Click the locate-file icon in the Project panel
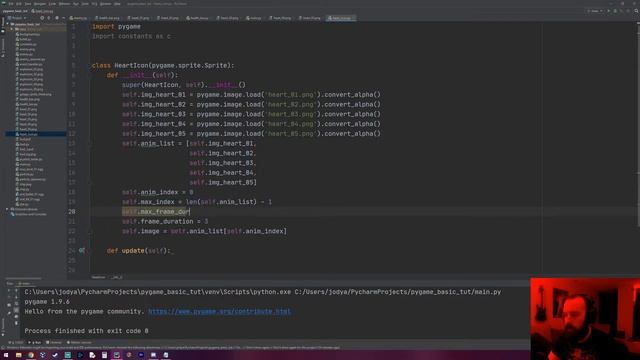640x360 pixels. click(41, 18)
